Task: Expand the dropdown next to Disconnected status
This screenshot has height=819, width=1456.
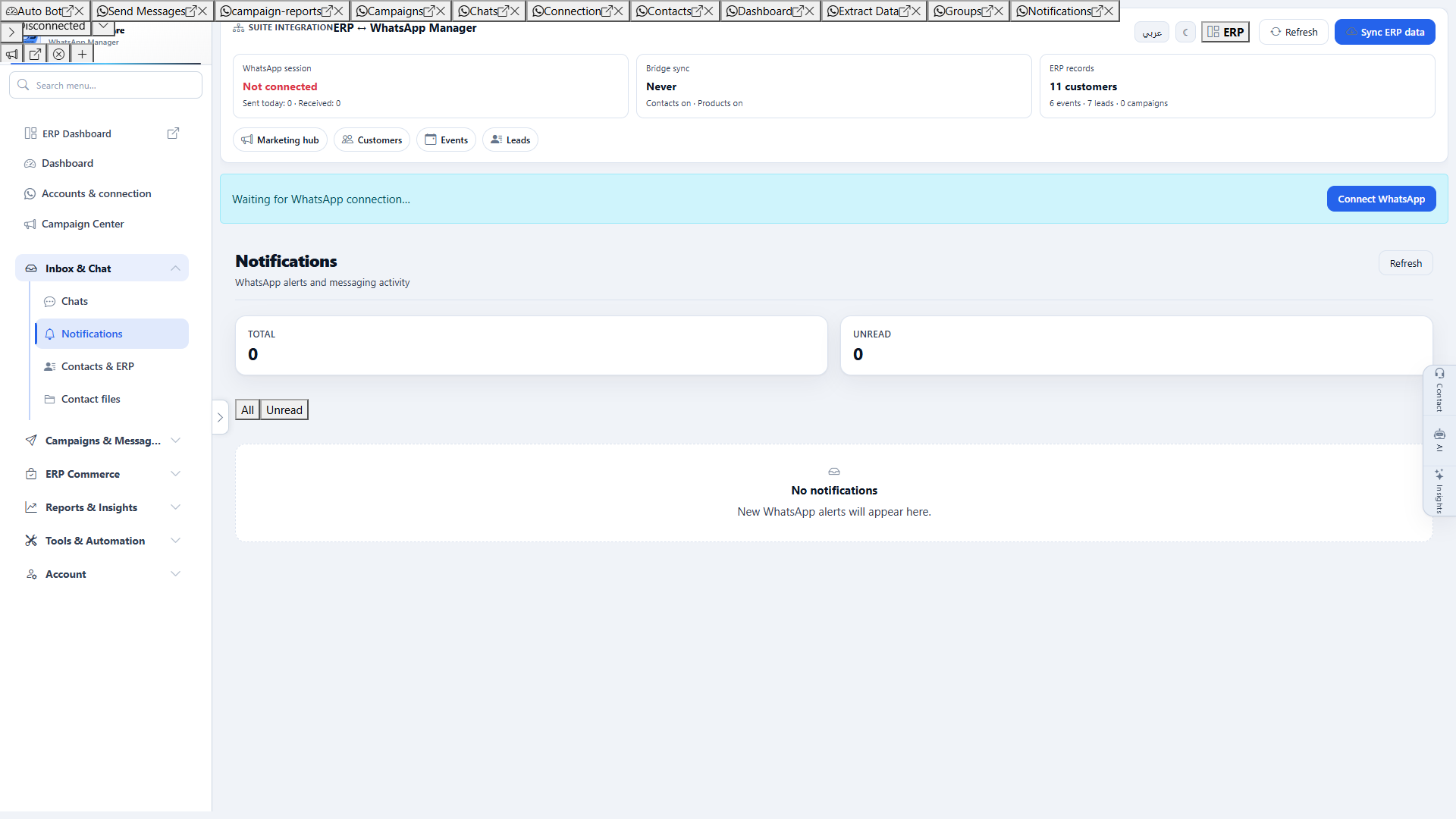Action: 103,27
